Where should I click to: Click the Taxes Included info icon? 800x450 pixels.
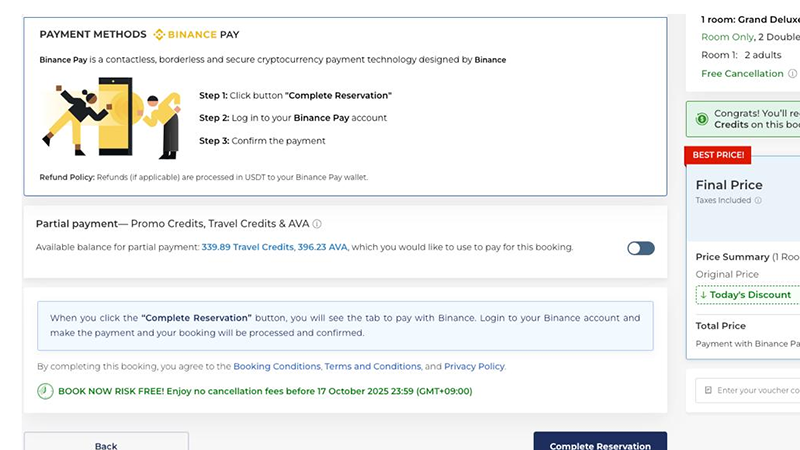[x=758, y=201]
